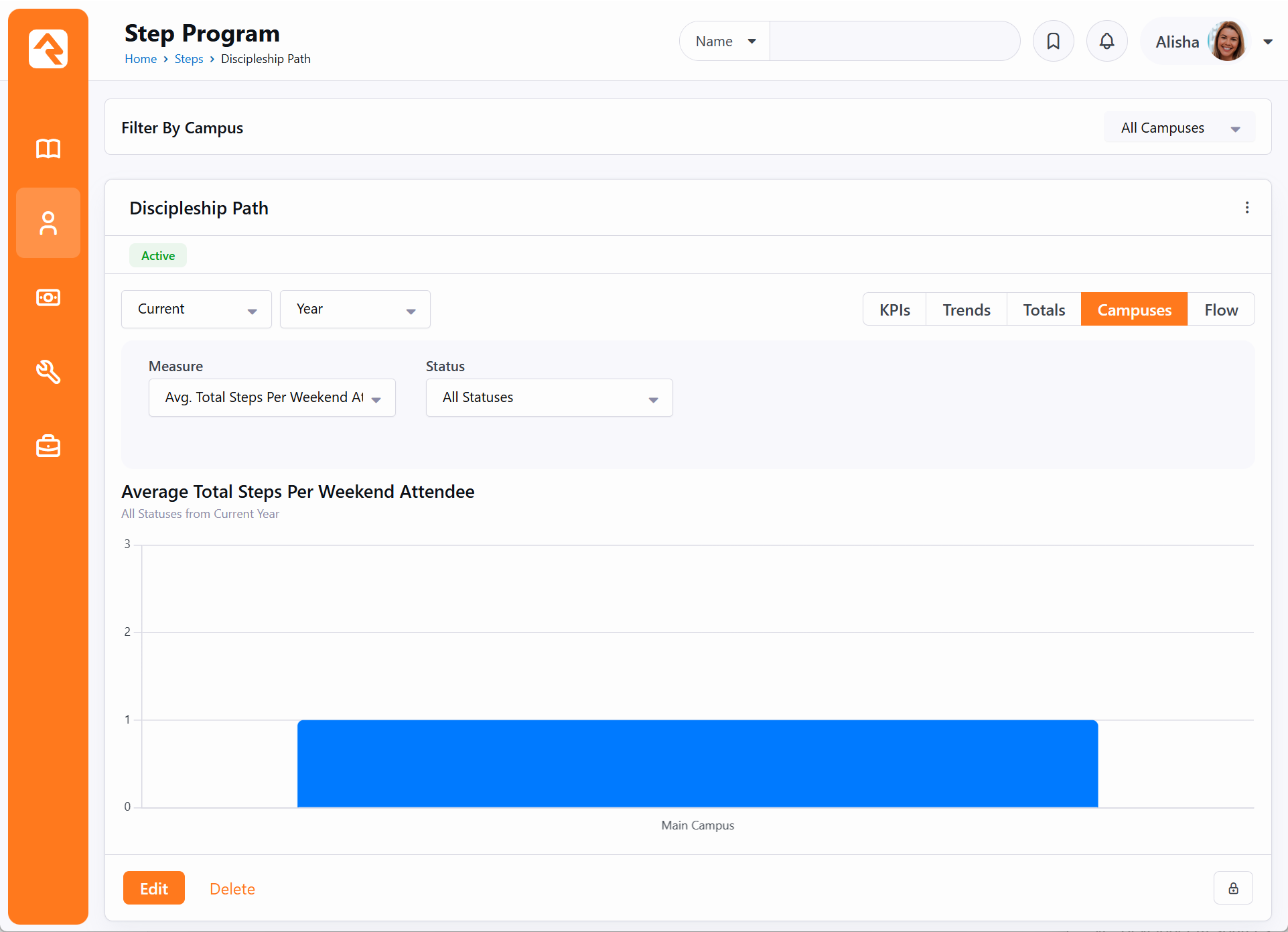Open the briefcase admin sidebar menu

tap(48, 446)
